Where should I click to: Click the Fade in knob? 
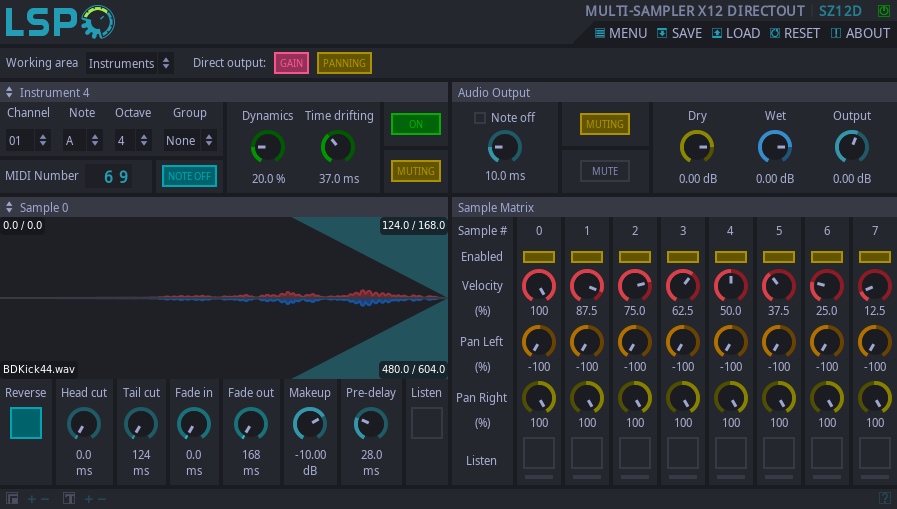193,424
